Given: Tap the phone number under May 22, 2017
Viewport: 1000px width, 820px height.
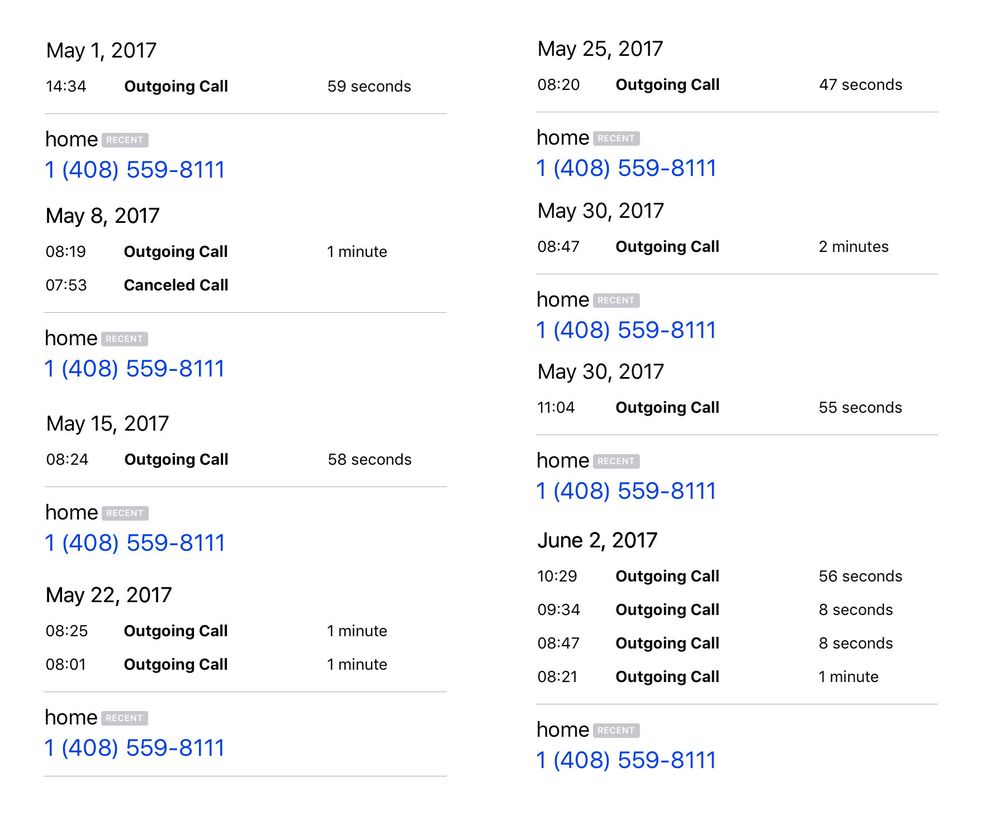Looking at the screenshot, I should click(135, 748).
